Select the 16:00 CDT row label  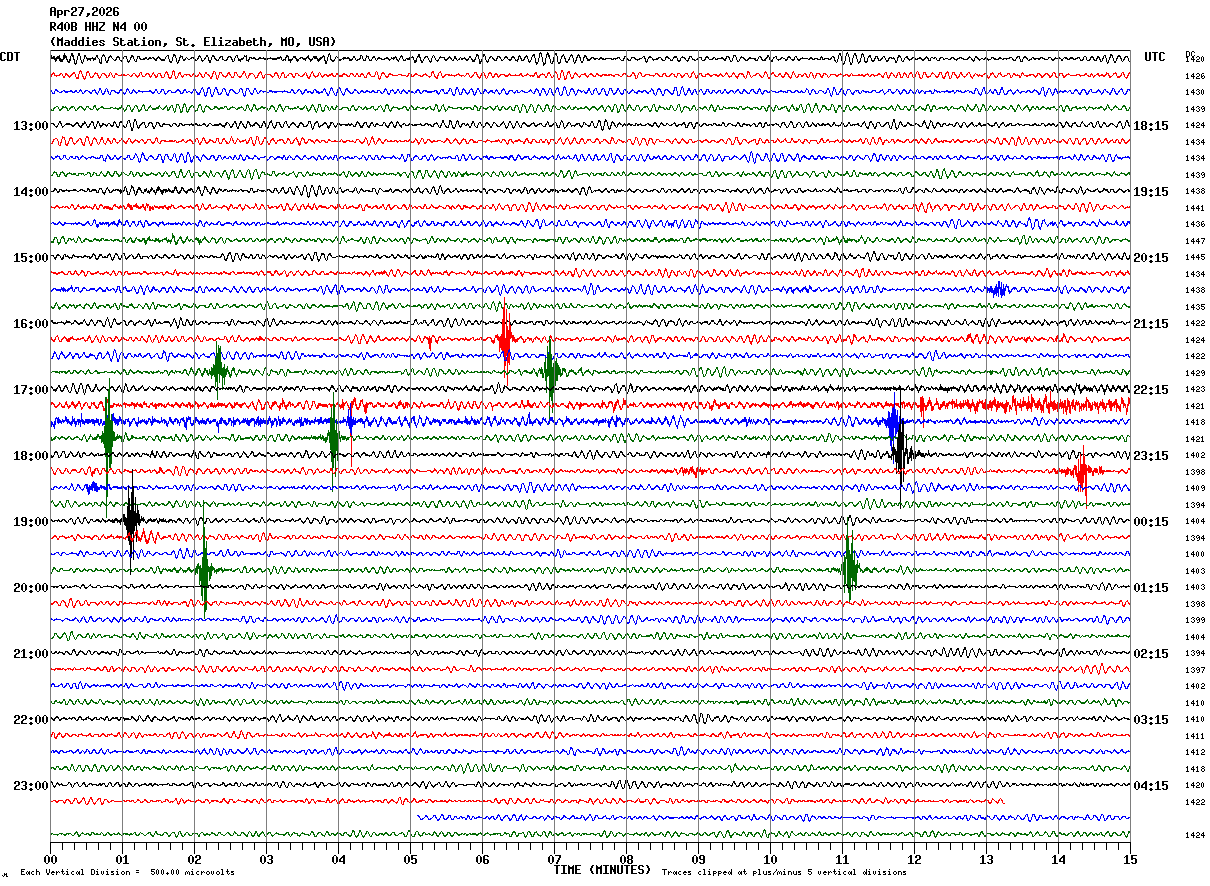pos(31,324)
